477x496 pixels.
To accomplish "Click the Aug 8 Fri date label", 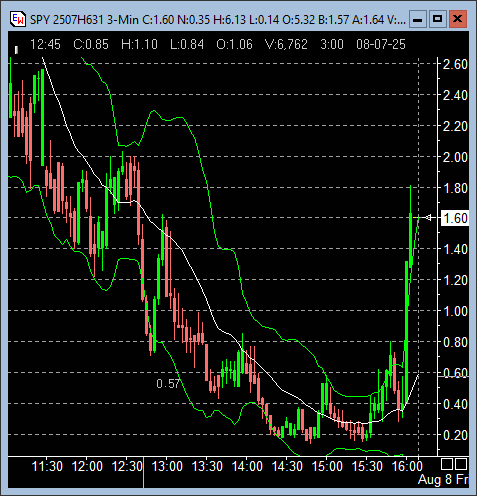I will pos(443,479).
